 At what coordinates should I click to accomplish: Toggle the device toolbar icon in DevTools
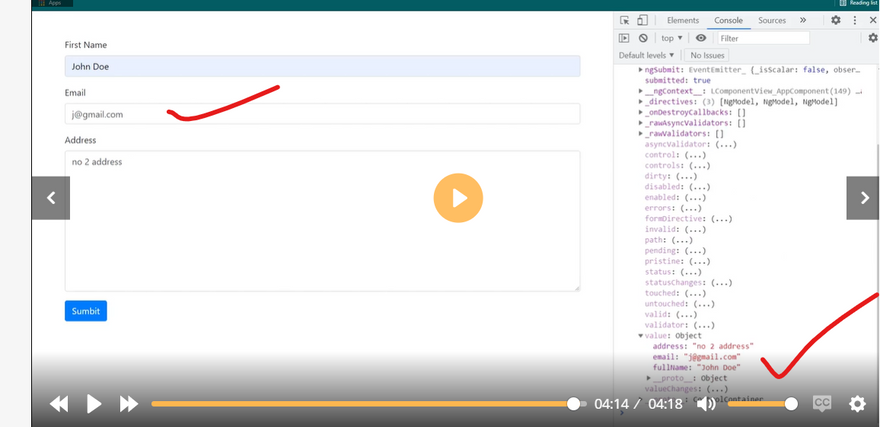click(643, 20)
